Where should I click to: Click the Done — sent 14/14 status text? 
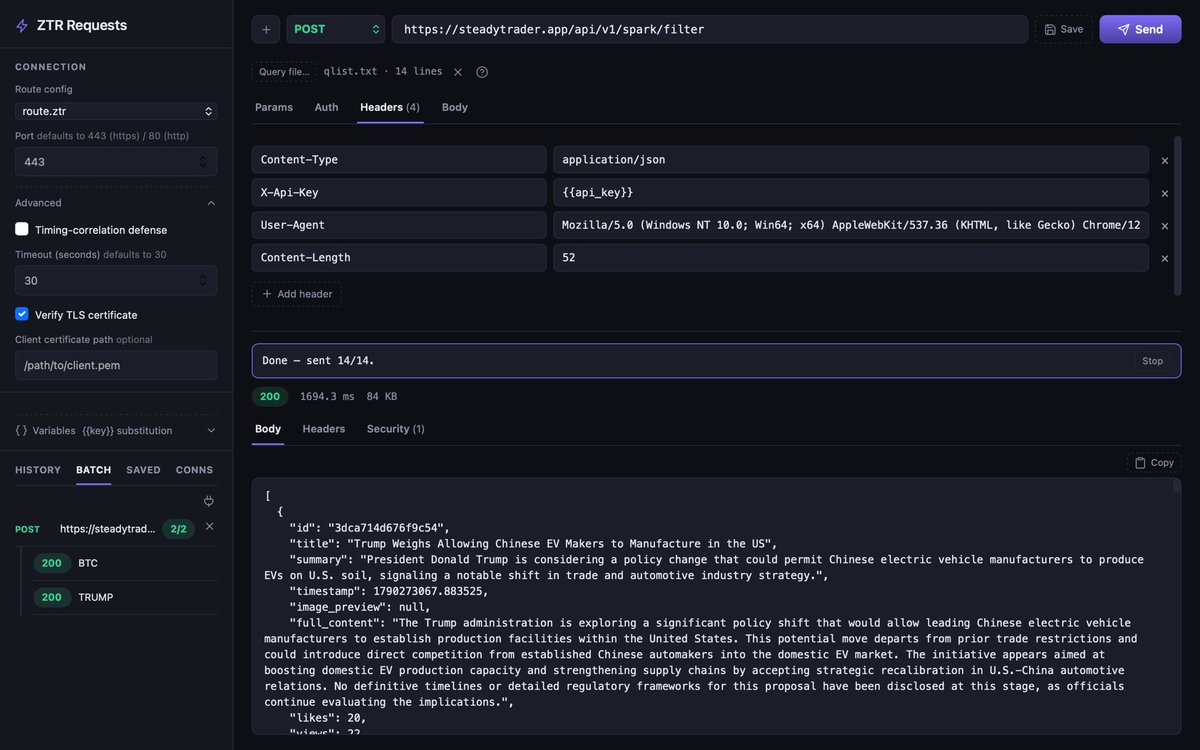click(318, 361)
